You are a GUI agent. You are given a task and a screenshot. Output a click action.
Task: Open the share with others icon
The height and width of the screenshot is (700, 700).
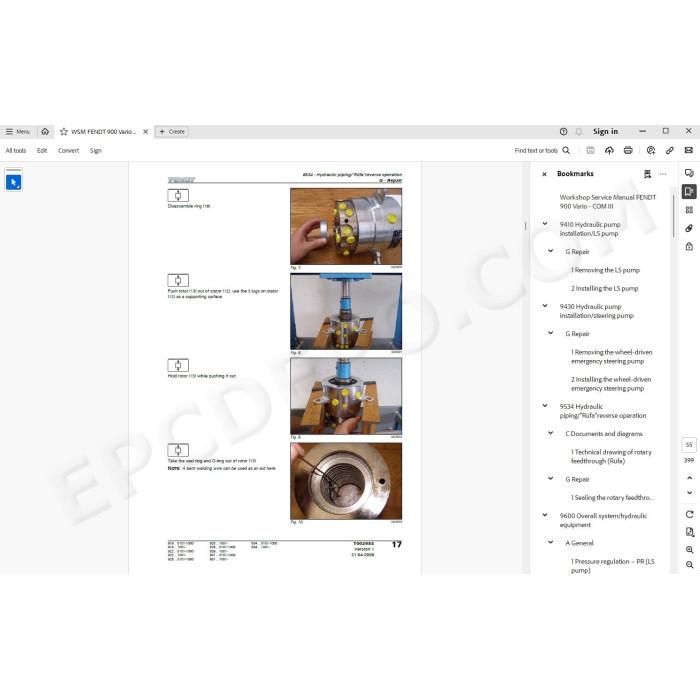(651, 150)
